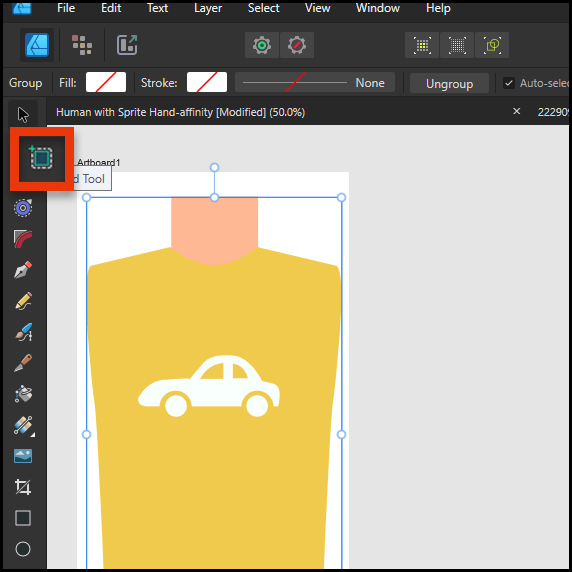This screenshot has height=572, width=572.
Task: Click the second dotted-grid toolbar icon
Action: point(457,45)
